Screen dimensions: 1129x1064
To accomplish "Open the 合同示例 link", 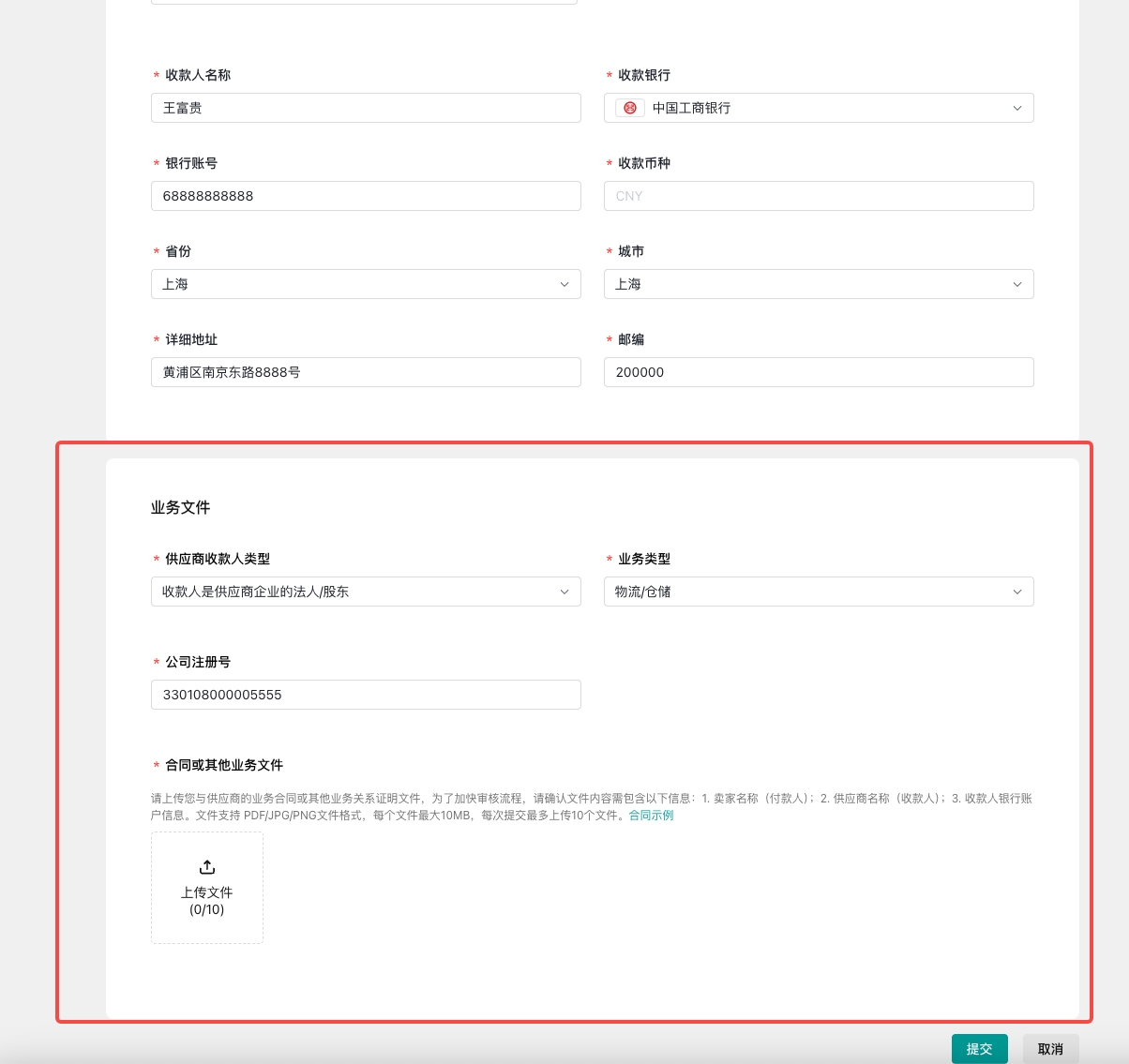I will click(651, 816).
